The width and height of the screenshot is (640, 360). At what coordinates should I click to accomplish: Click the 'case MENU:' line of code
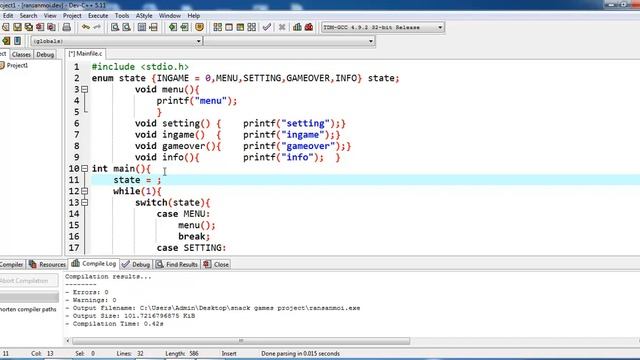(183, 214)
